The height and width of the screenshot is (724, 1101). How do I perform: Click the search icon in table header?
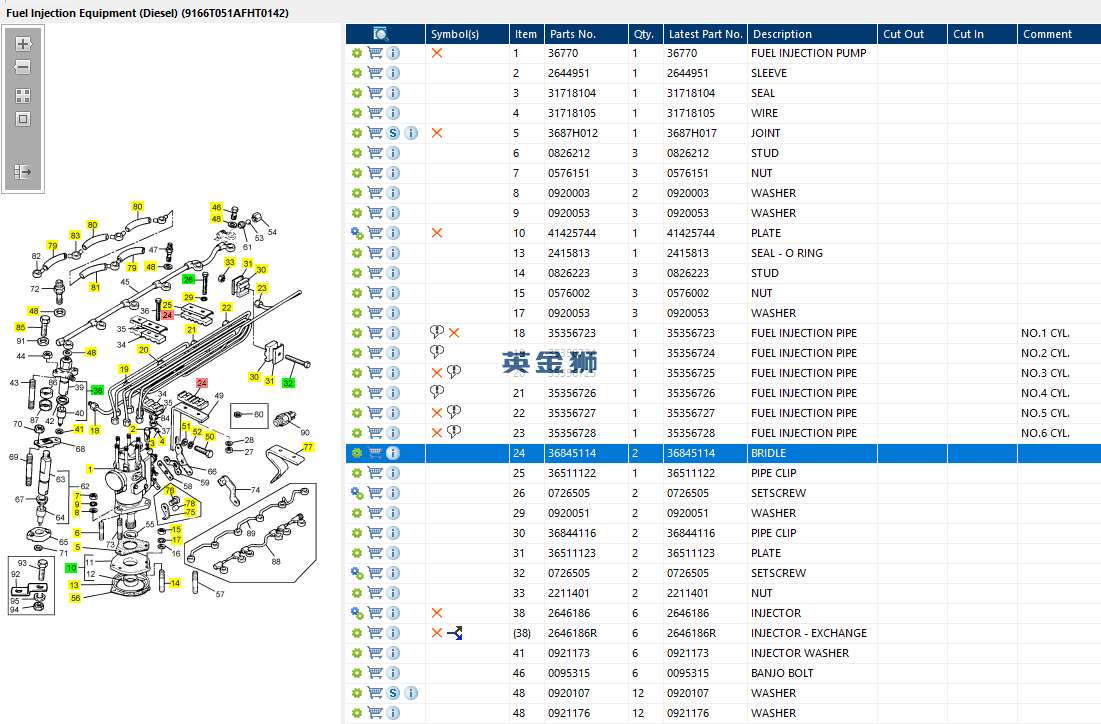pos(381,34)
